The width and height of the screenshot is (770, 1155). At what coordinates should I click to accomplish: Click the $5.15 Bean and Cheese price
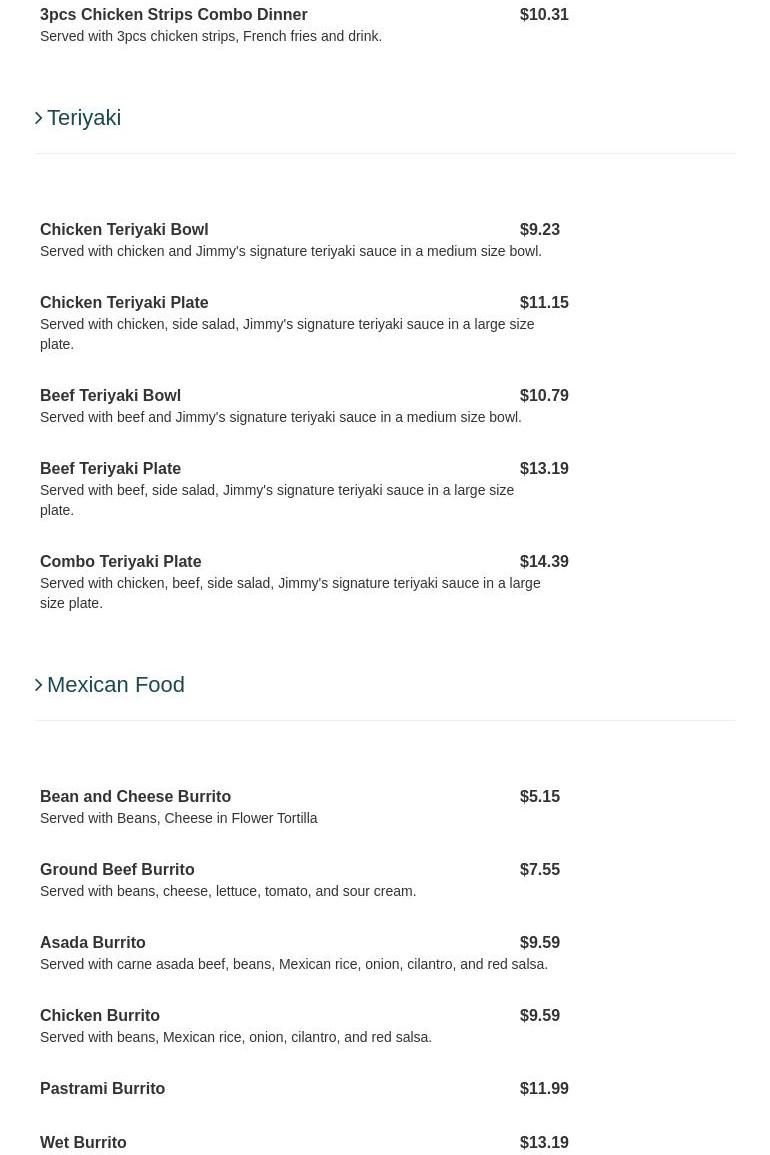coord(540,797)
